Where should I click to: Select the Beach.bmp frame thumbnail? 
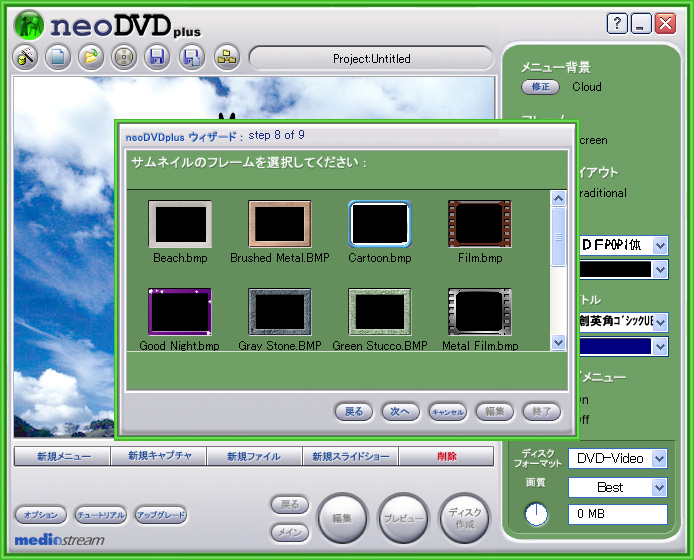(180, 224)
